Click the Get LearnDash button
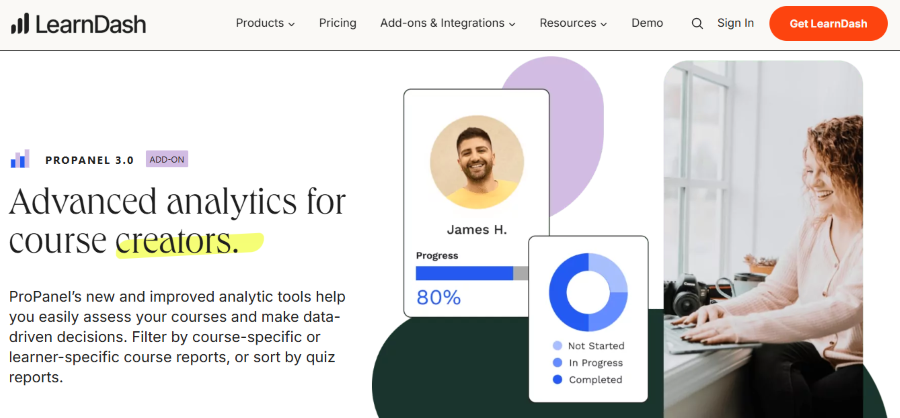 click(828, 24)
